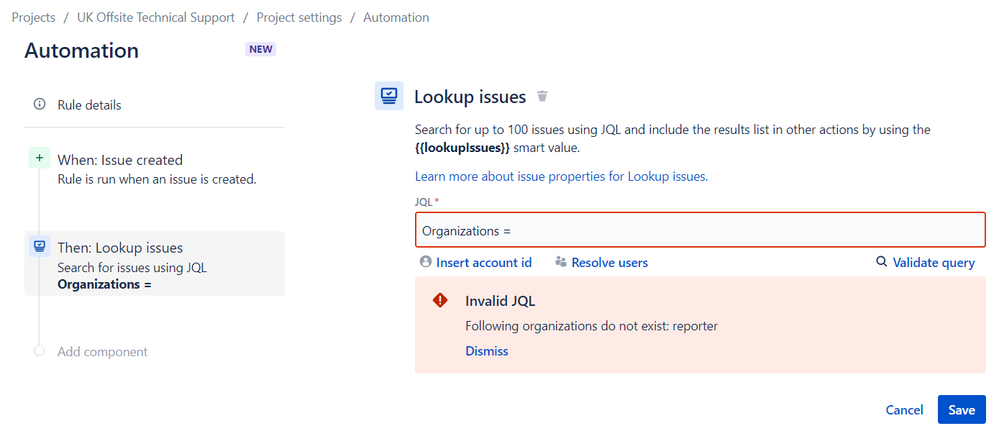Cancel the Lookup issues edits
The width and height of the screenshot is (999, 437).
(x=904, y=410)
